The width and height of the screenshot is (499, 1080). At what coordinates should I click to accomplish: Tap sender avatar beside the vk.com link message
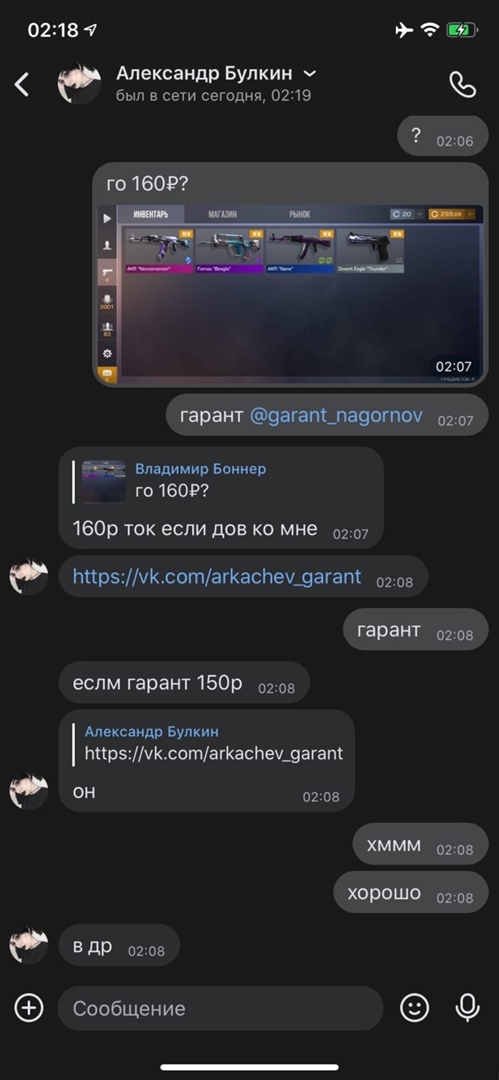(29, 577)
